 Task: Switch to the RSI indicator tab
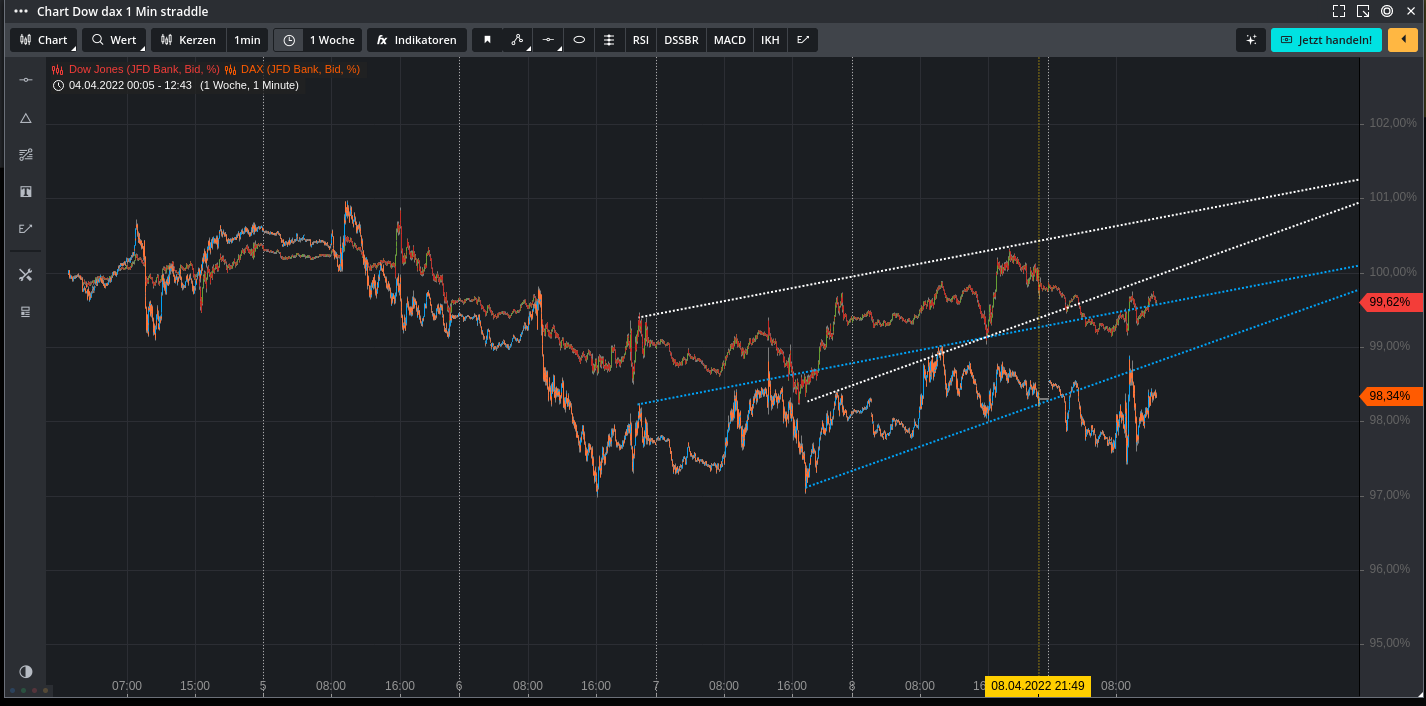click(640, 39)
